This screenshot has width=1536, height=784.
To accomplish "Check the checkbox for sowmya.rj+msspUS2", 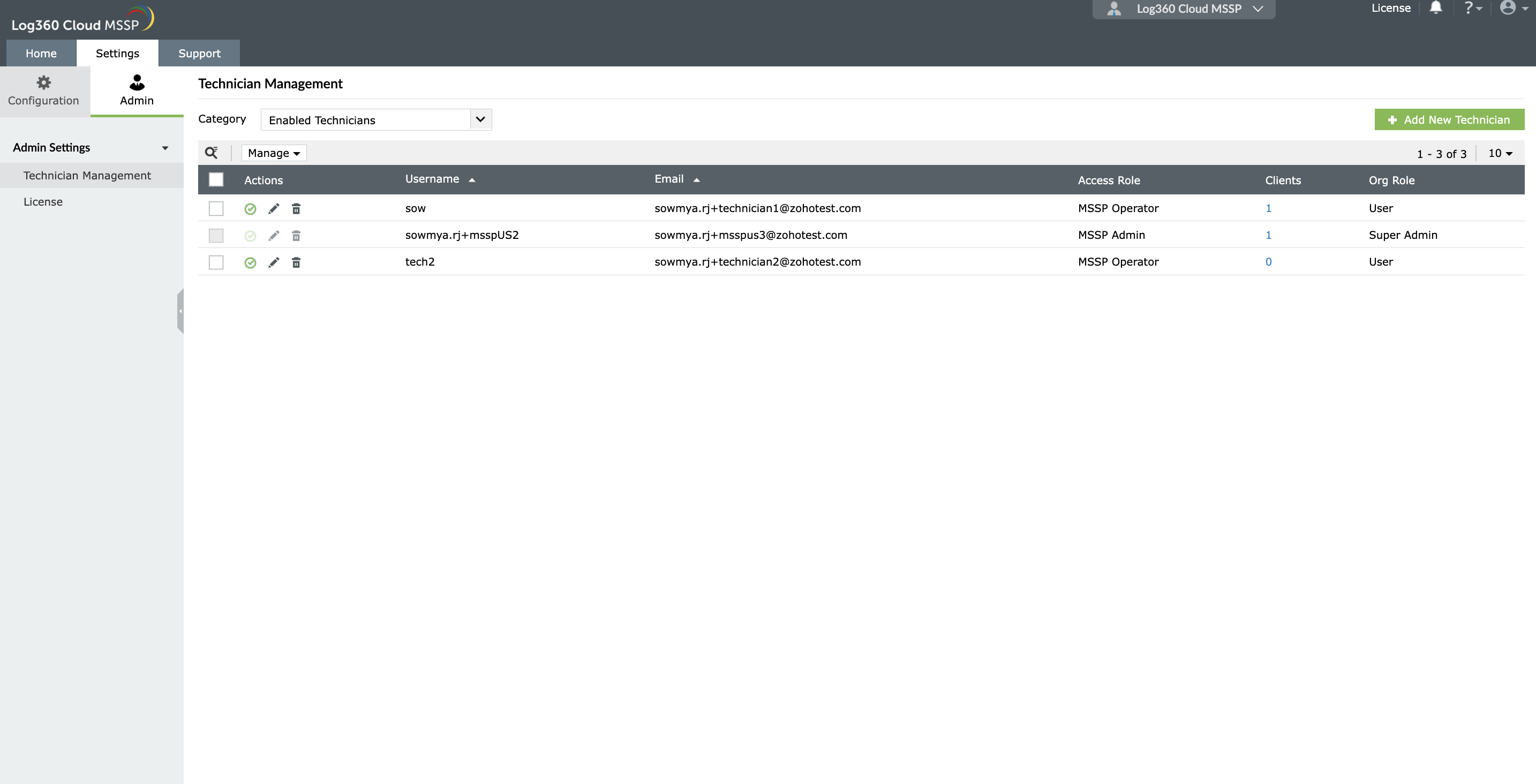I will (216, 236).
